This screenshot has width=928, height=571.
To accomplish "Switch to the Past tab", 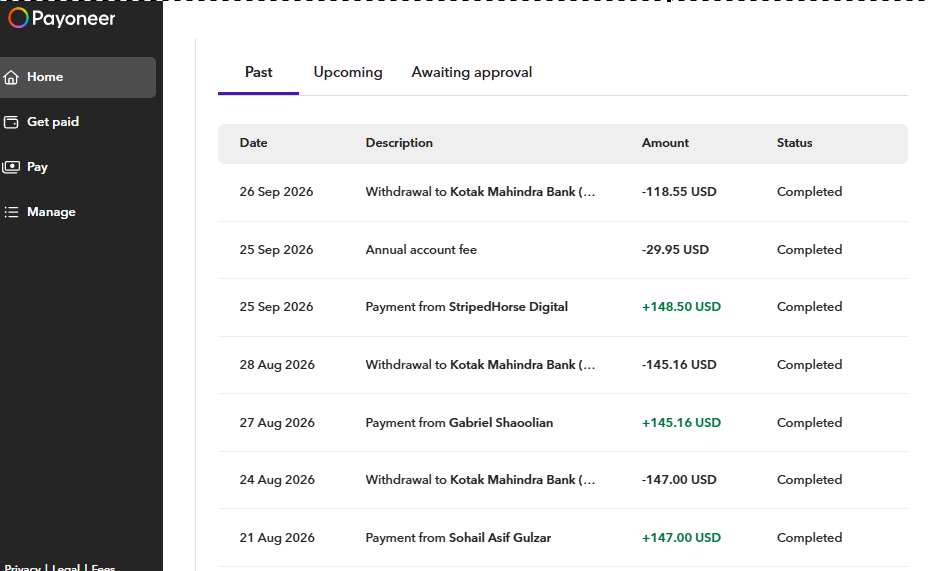I will click(259, 72).
